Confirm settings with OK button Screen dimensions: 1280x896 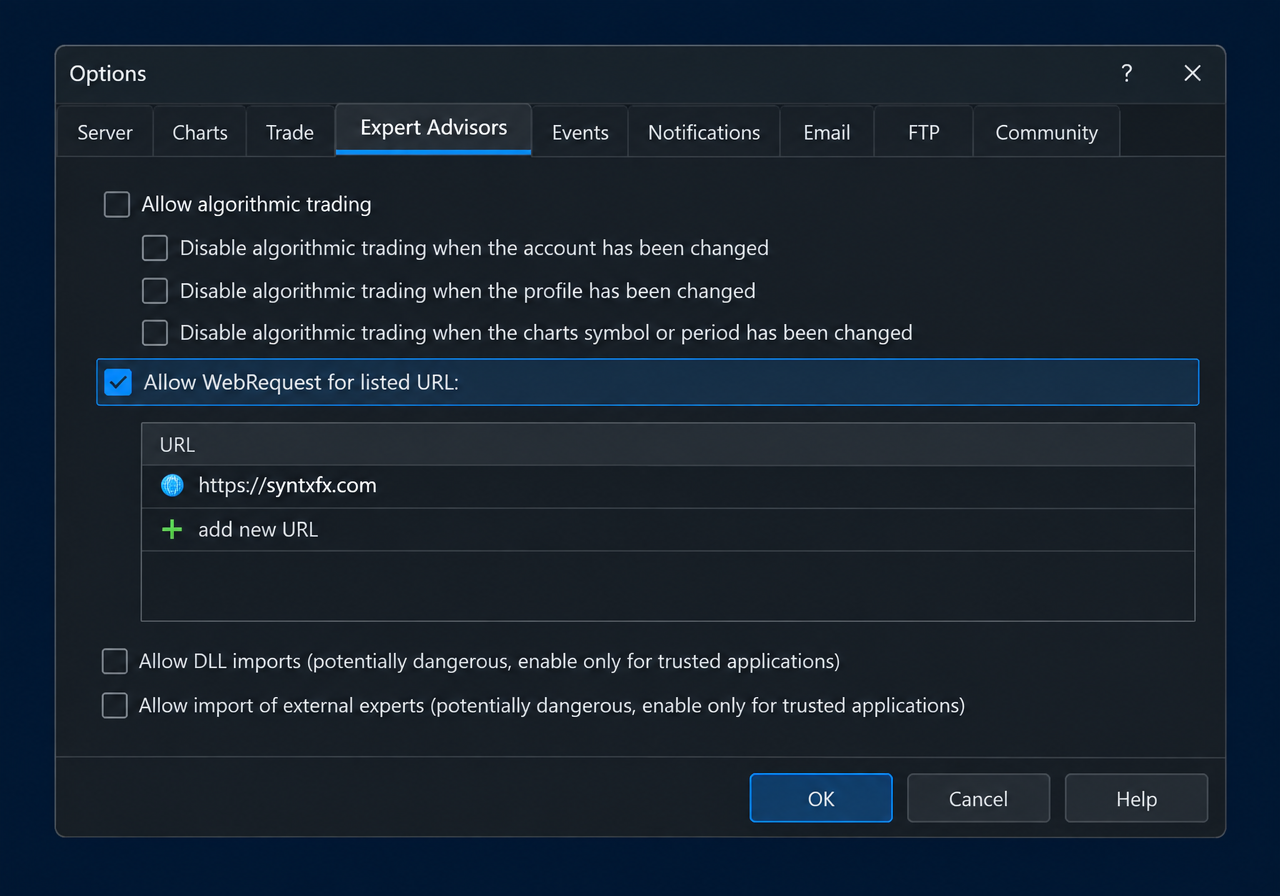coord(821,798)
